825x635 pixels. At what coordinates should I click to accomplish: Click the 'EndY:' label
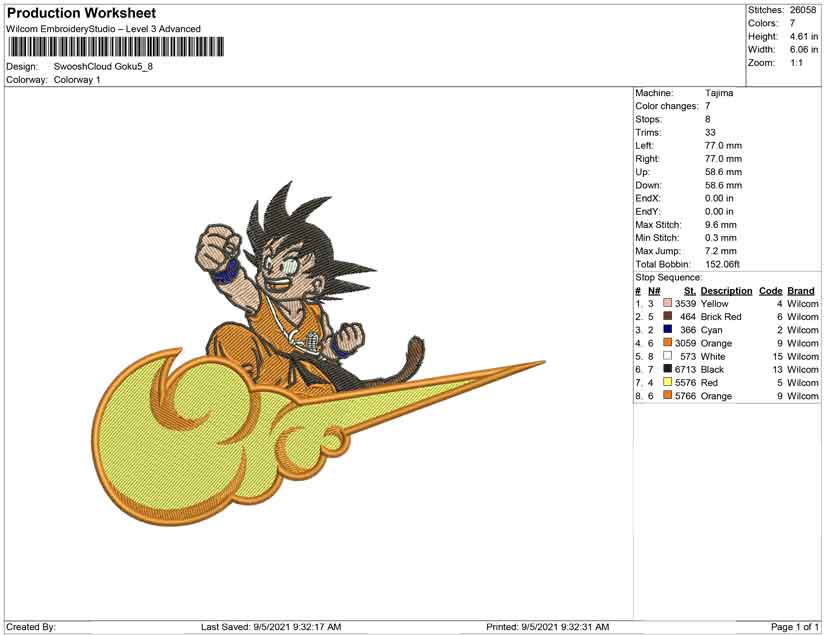647,211
